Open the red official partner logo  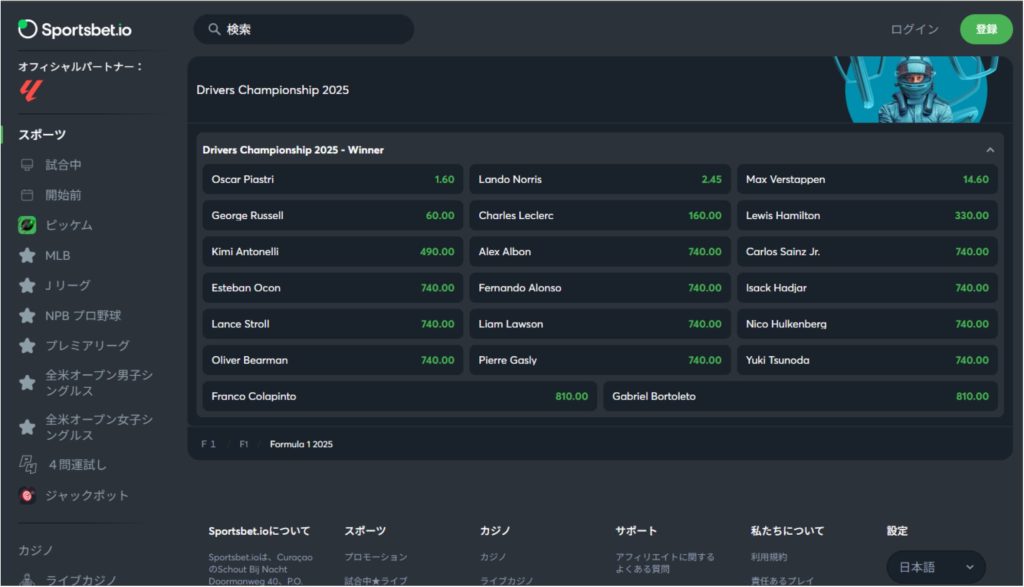click(30, 91)
